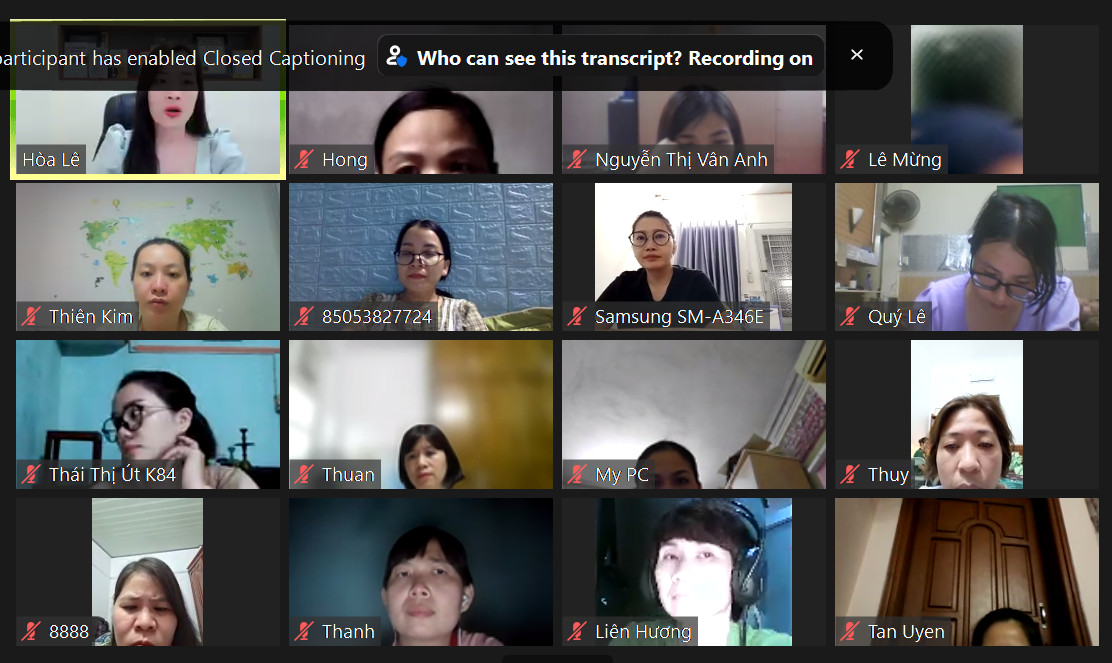Viewport: 1112px width, 663px height.
Task: Click the muted mic icon beside 8888
Action: point(31,631)
